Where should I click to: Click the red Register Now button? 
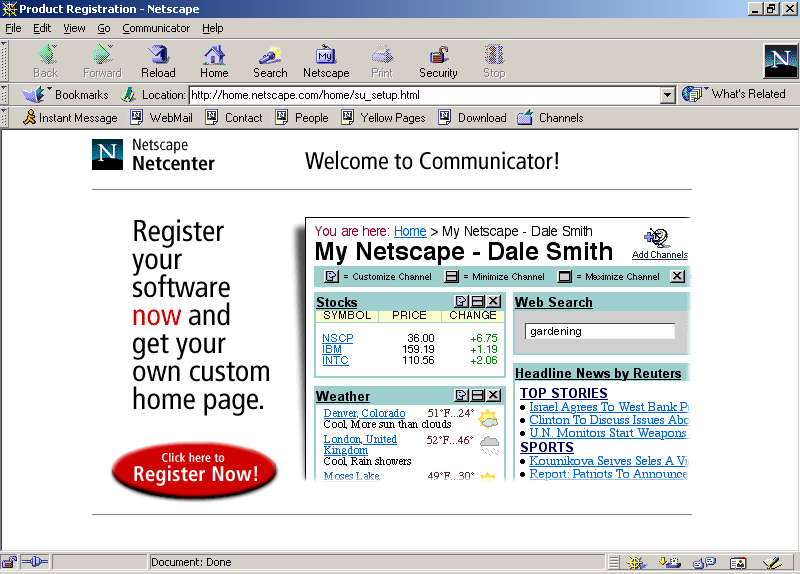pos(194,469)
